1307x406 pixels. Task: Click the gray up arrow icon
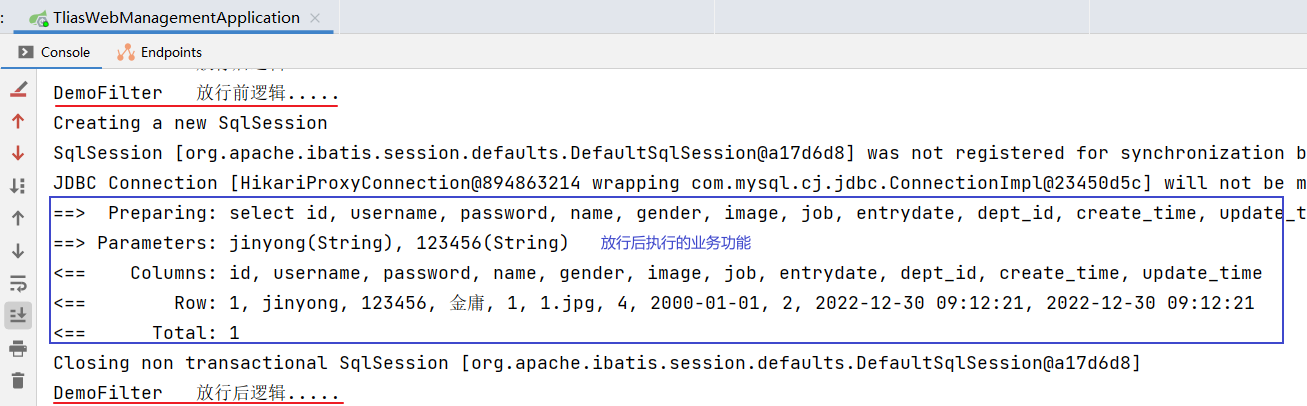[x=18, y=217]
